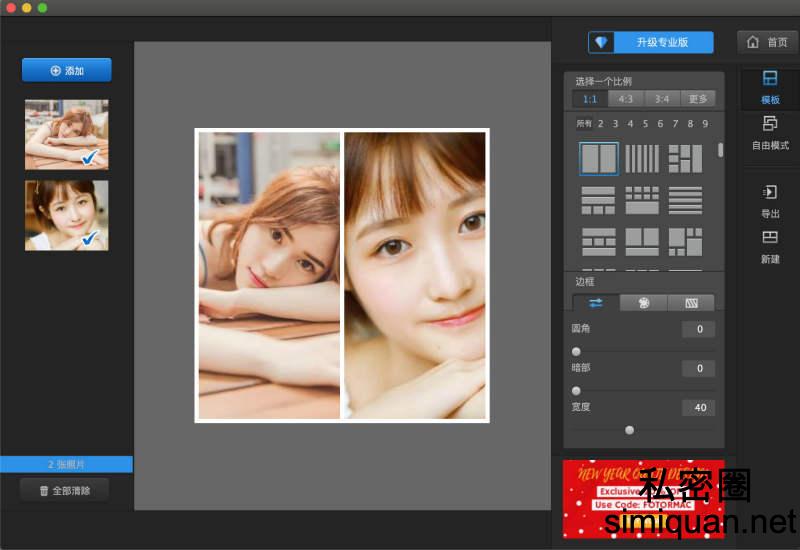Switch to 自由模式 freestyle mode
Image resolution: width=800 pixels, height=550 pixels.
[x=770, y=132]
